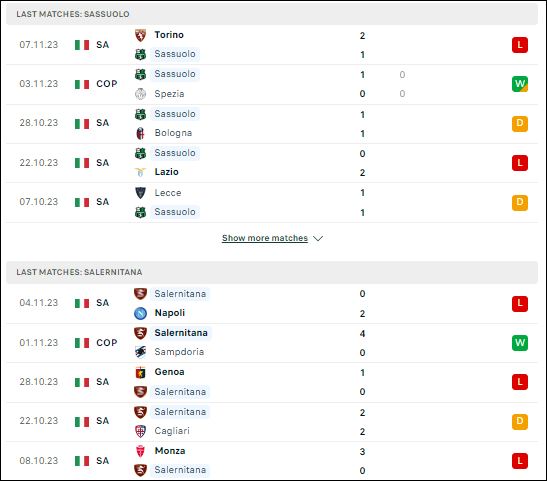This screenshot has height=481, width=547.
Task: Select the Sampdoria team name
Action: (179, 352)
